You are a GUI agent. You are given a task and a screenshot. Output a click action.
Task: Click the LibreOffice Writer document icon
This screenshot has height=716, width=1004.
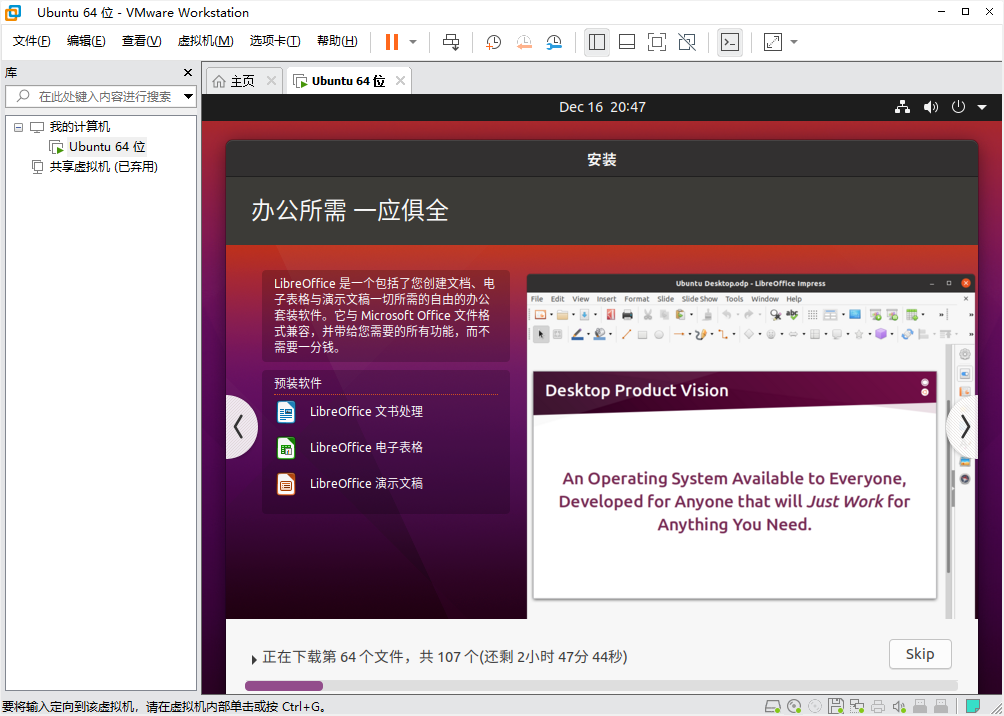tap(286, 412)
